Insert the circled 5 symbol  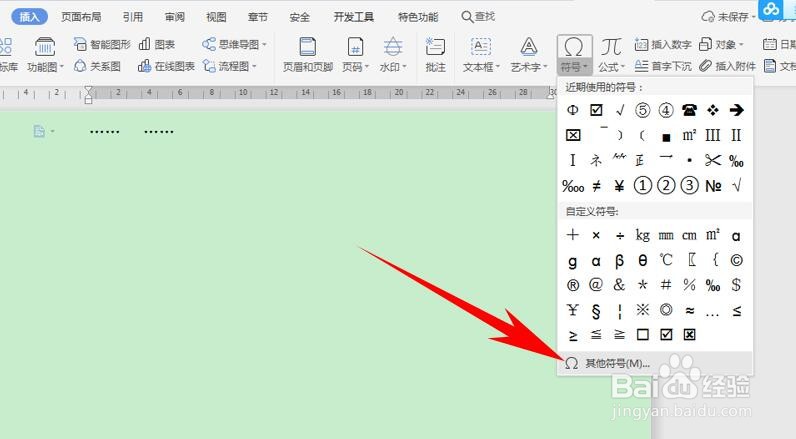643,110
